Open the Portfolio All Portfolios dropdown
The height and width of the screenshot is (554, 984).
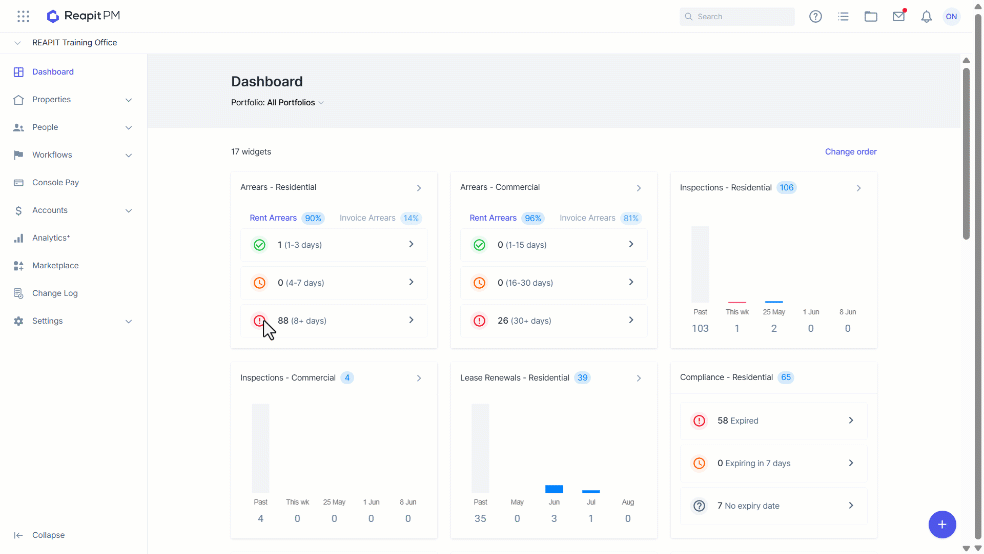click(x=277, y=102)
